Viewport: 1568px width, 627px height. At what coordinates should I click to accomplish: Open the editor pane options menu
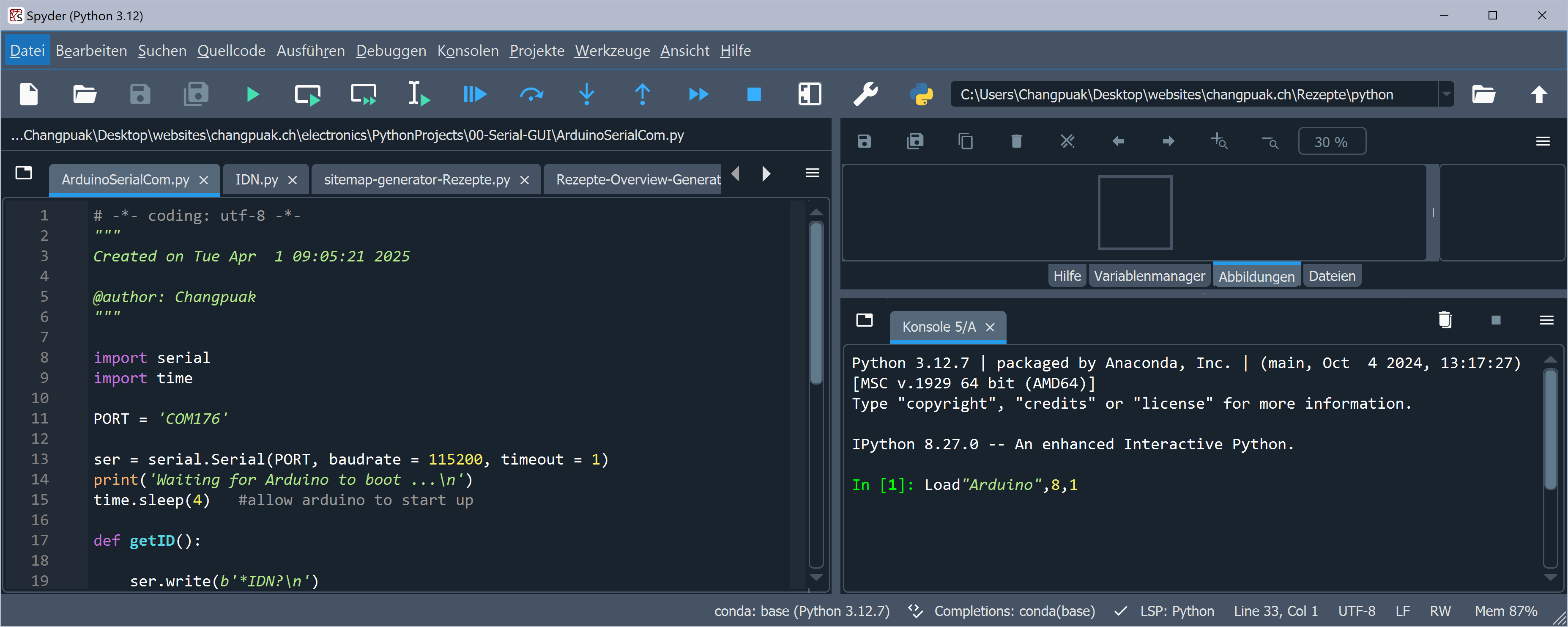[x=812, y=173]
